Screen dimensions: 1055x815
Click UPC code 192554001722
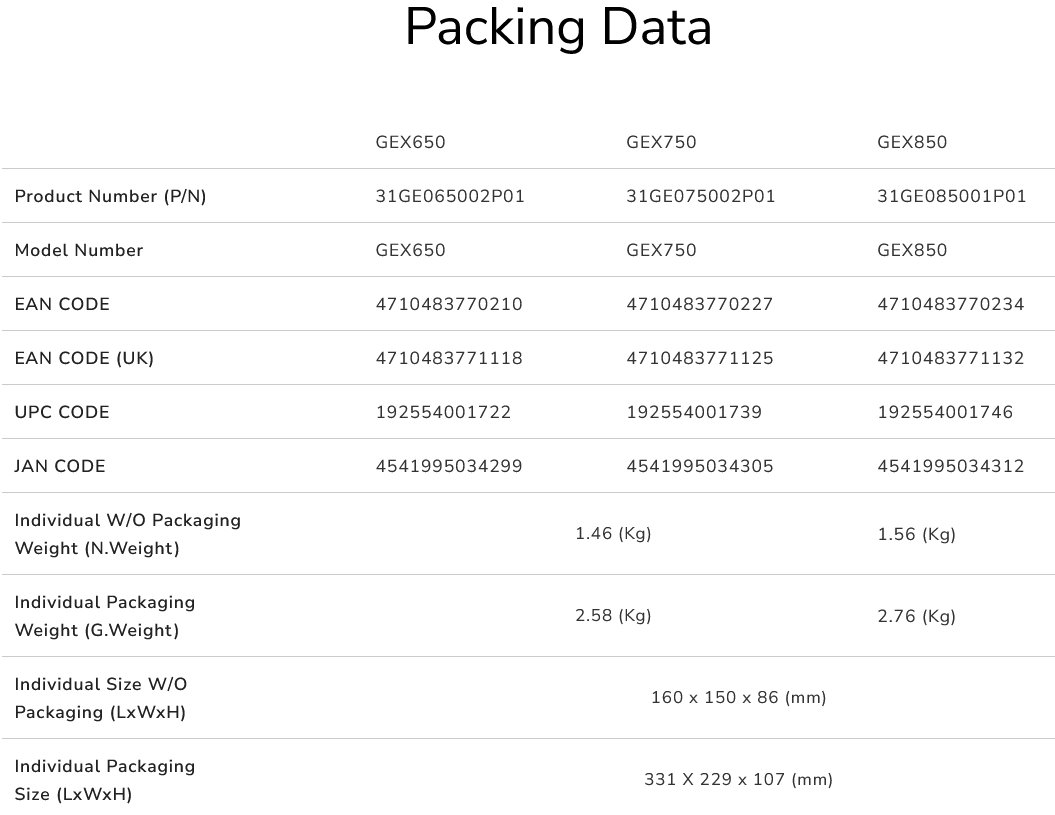pyautogui.click(x=443, y=412)
